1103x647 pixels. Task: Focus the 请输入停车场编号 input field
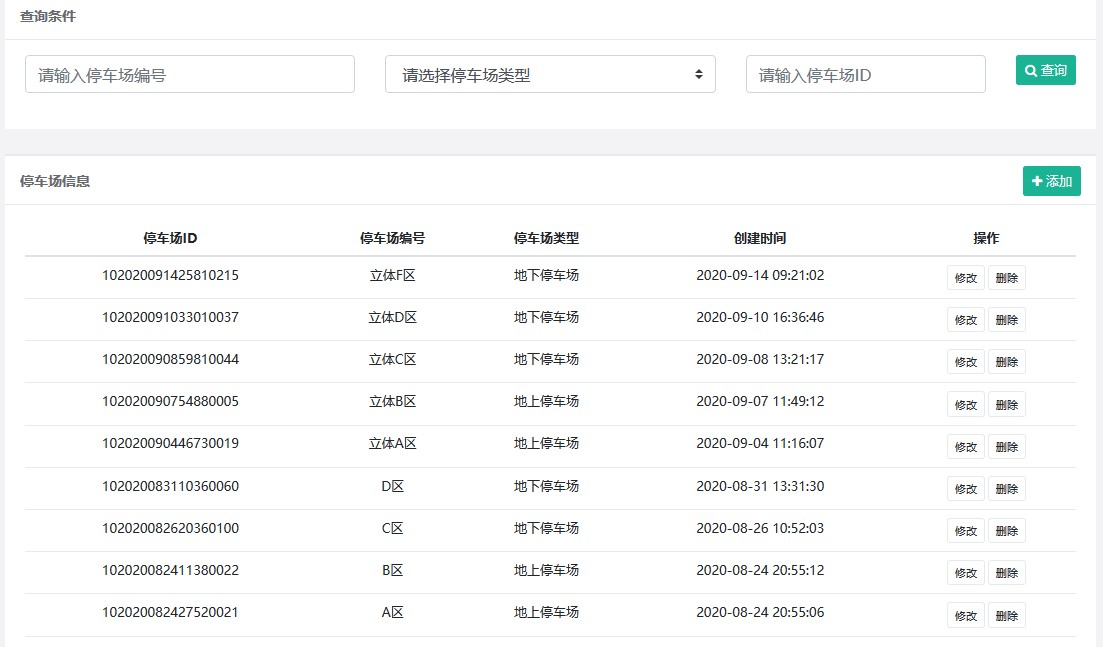pyautogui.click(x=190, y=74)
